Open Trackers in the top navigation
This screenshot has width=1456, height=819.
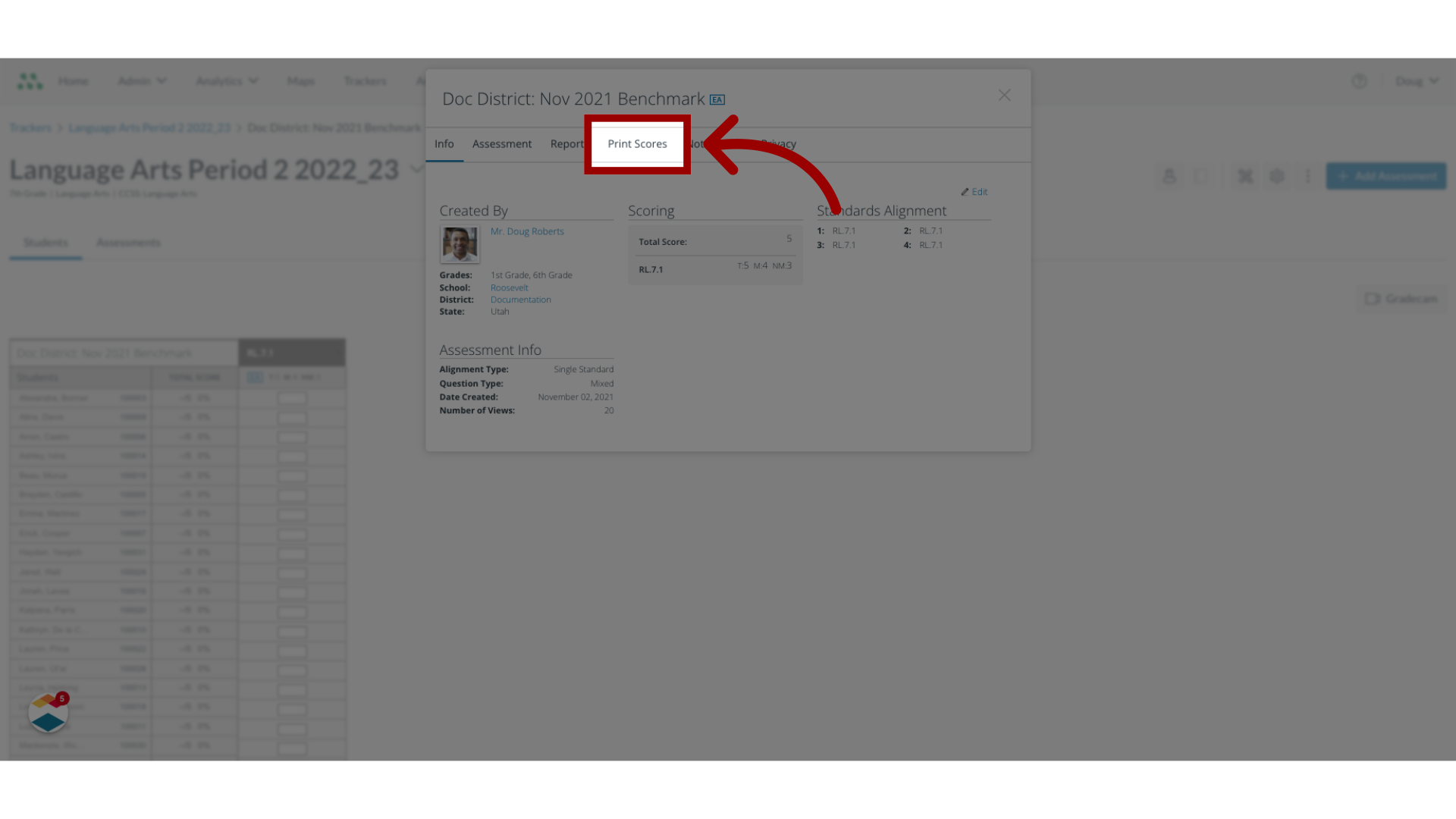click(365, 81)
